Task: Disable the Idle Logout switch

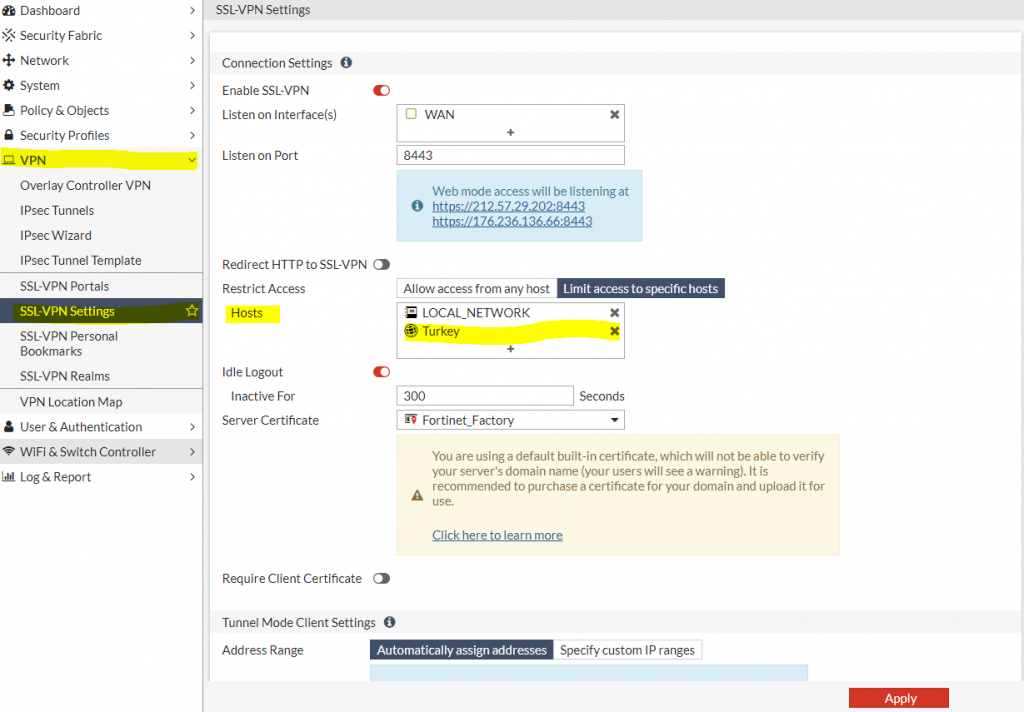Action: tap(381, 372)
